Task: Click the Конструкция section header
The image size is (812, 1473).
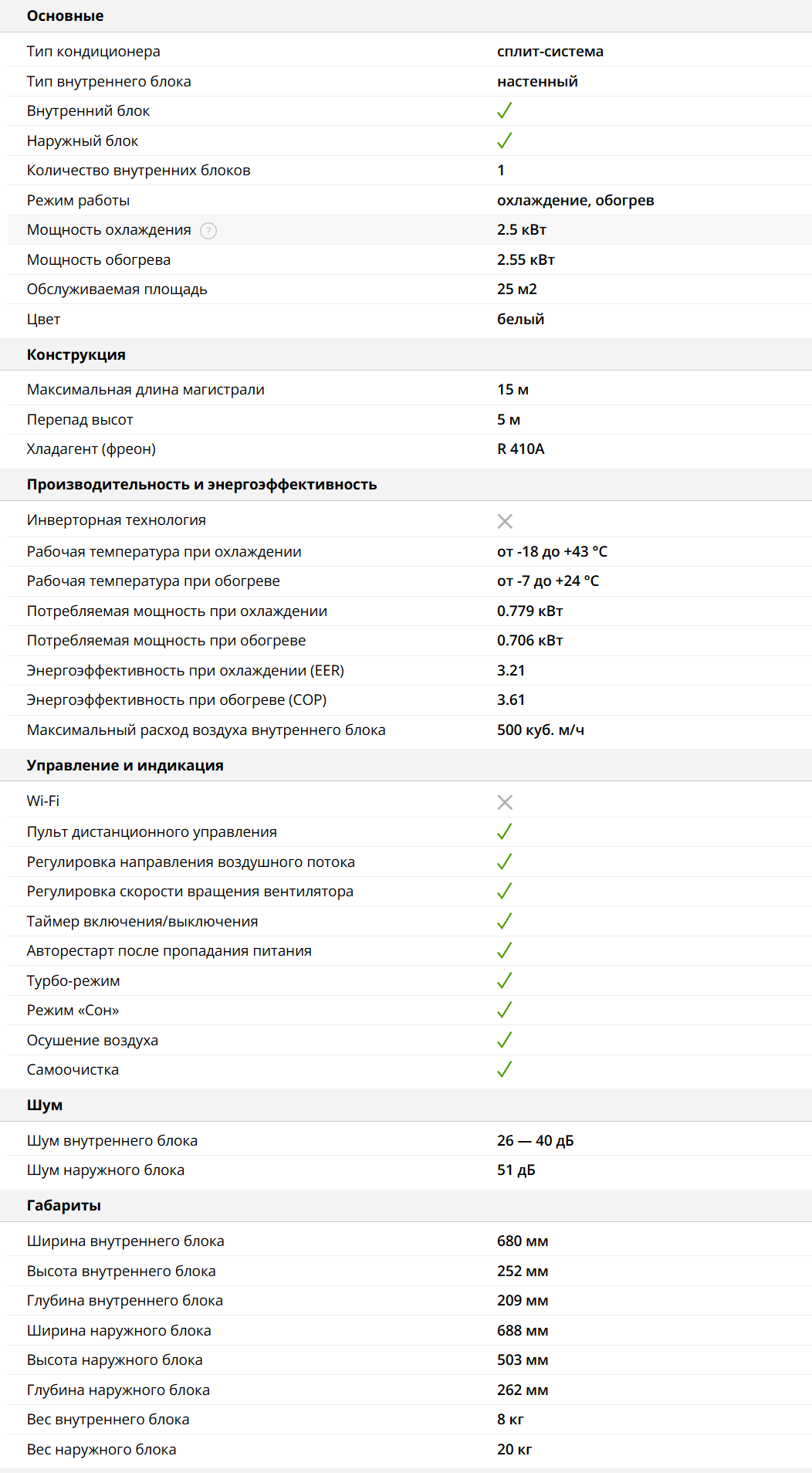Action: click(76, 355)
